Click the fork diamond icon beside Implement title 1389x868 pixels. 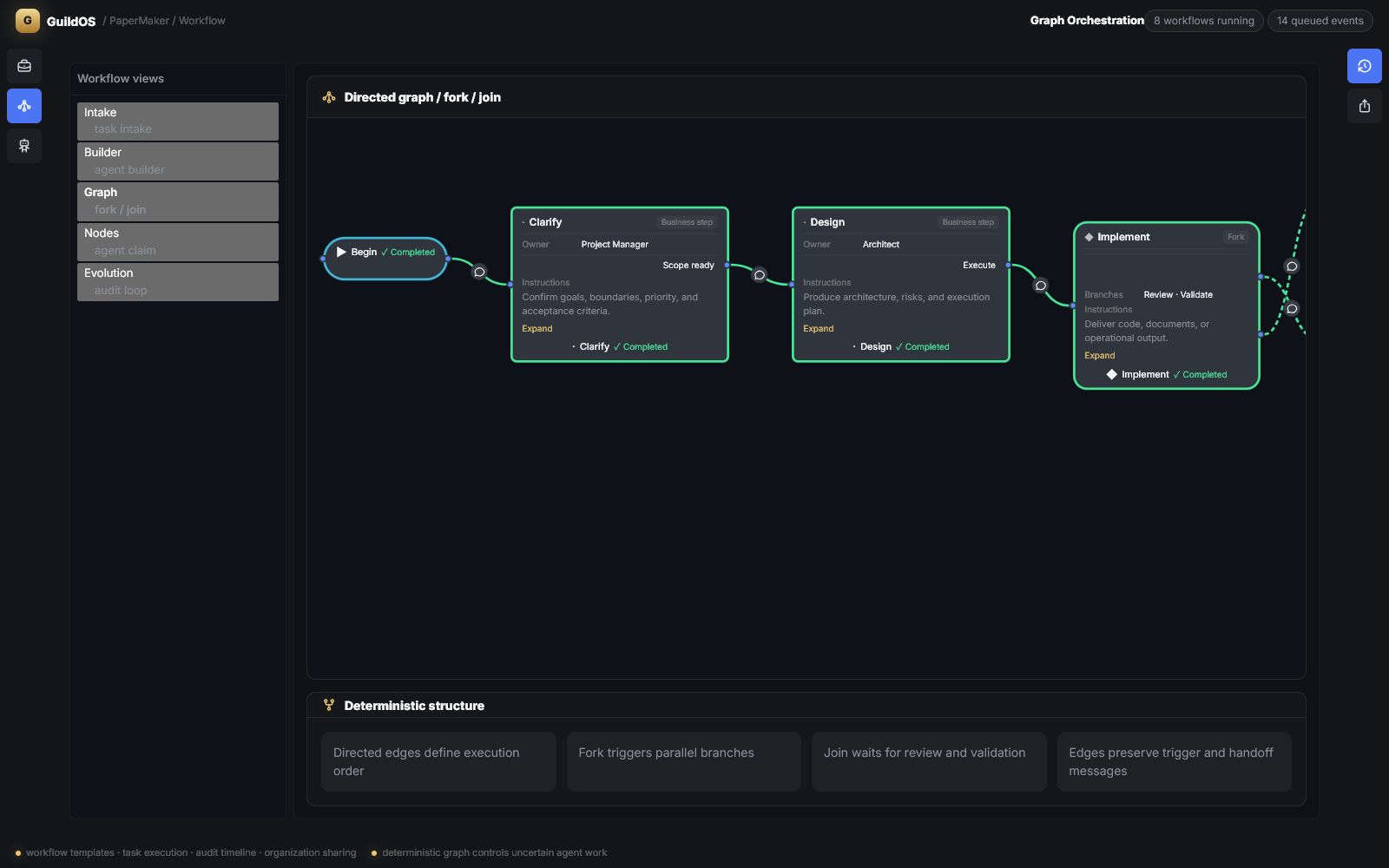coord(1089,237)
